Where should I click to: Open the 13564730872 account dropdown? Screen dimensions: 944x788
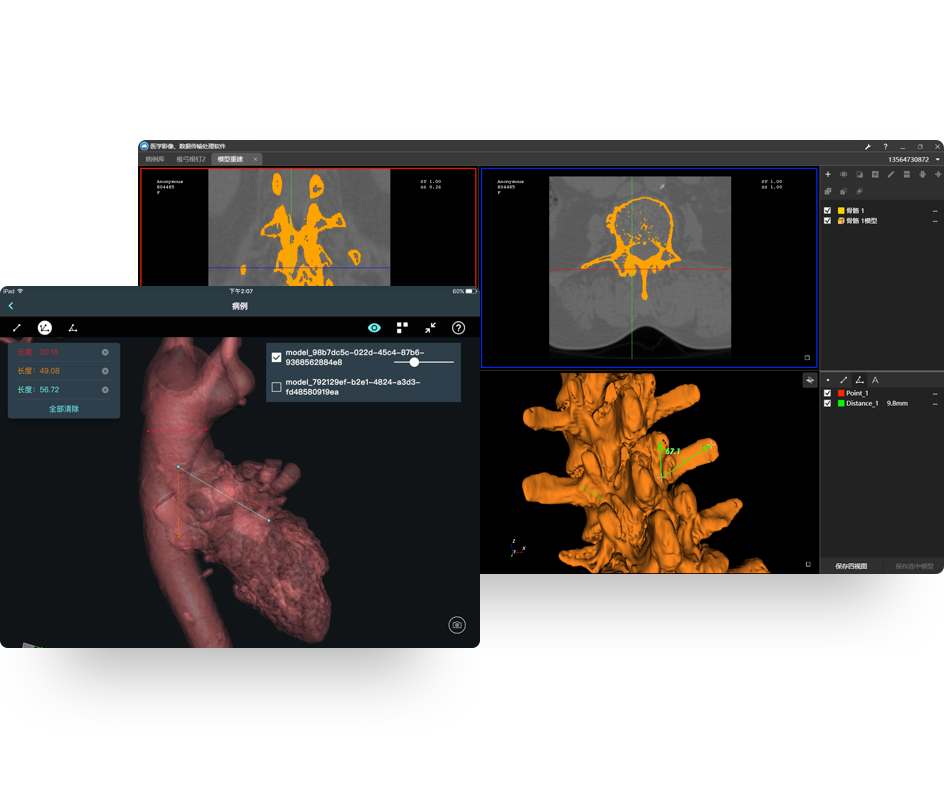coord(937,160)
